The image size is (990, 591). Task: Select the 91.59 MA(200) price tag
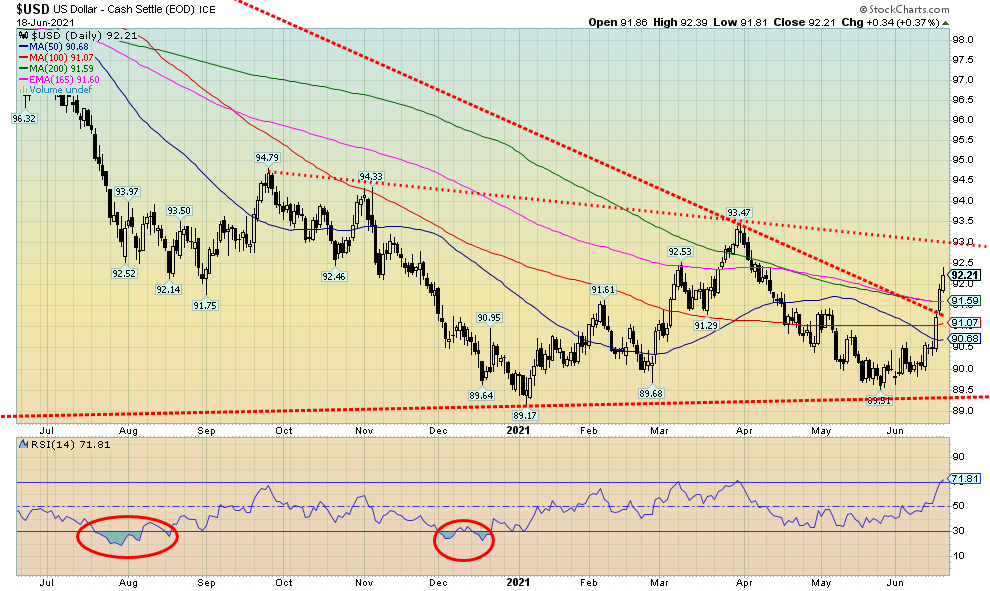pos(963,300)
